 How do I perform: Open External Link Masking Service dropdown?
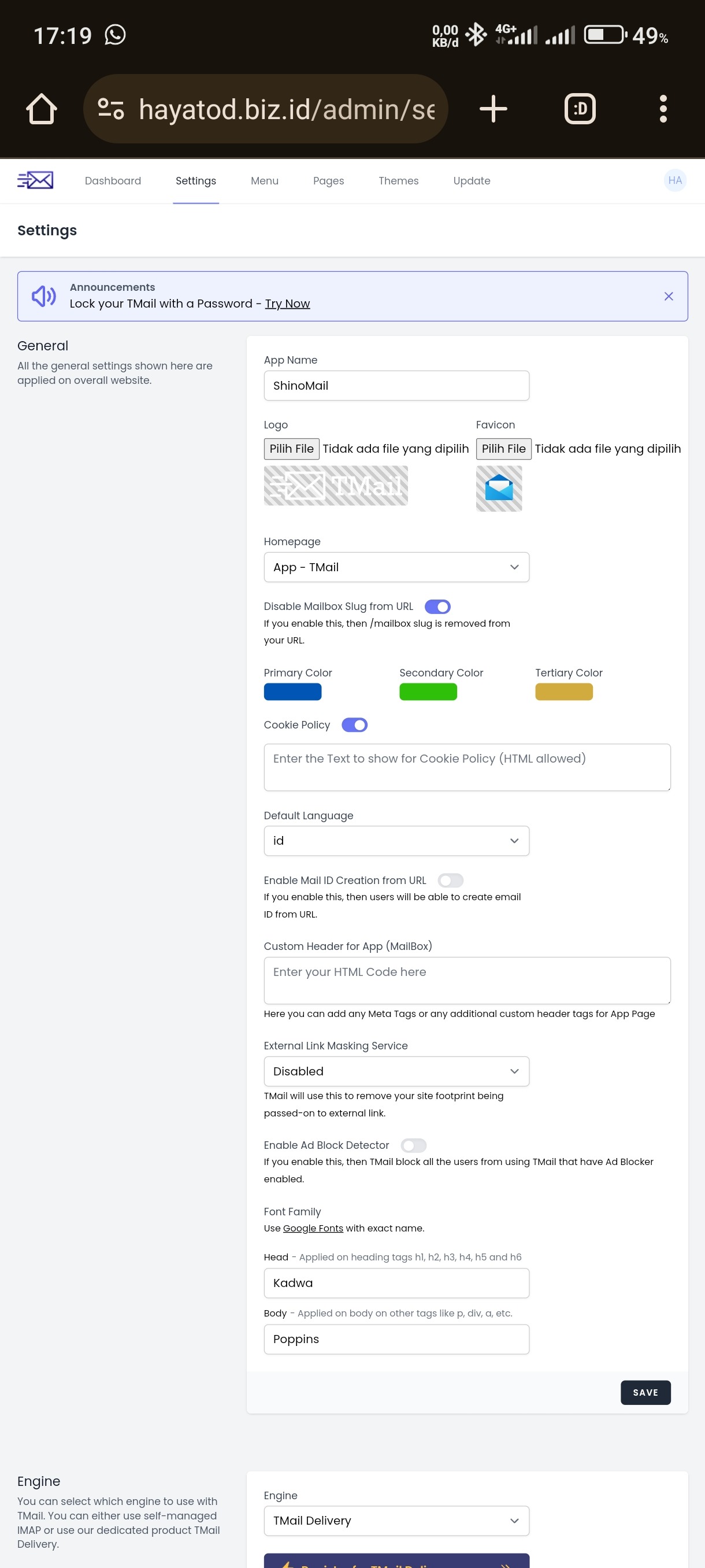[396, 1071]
